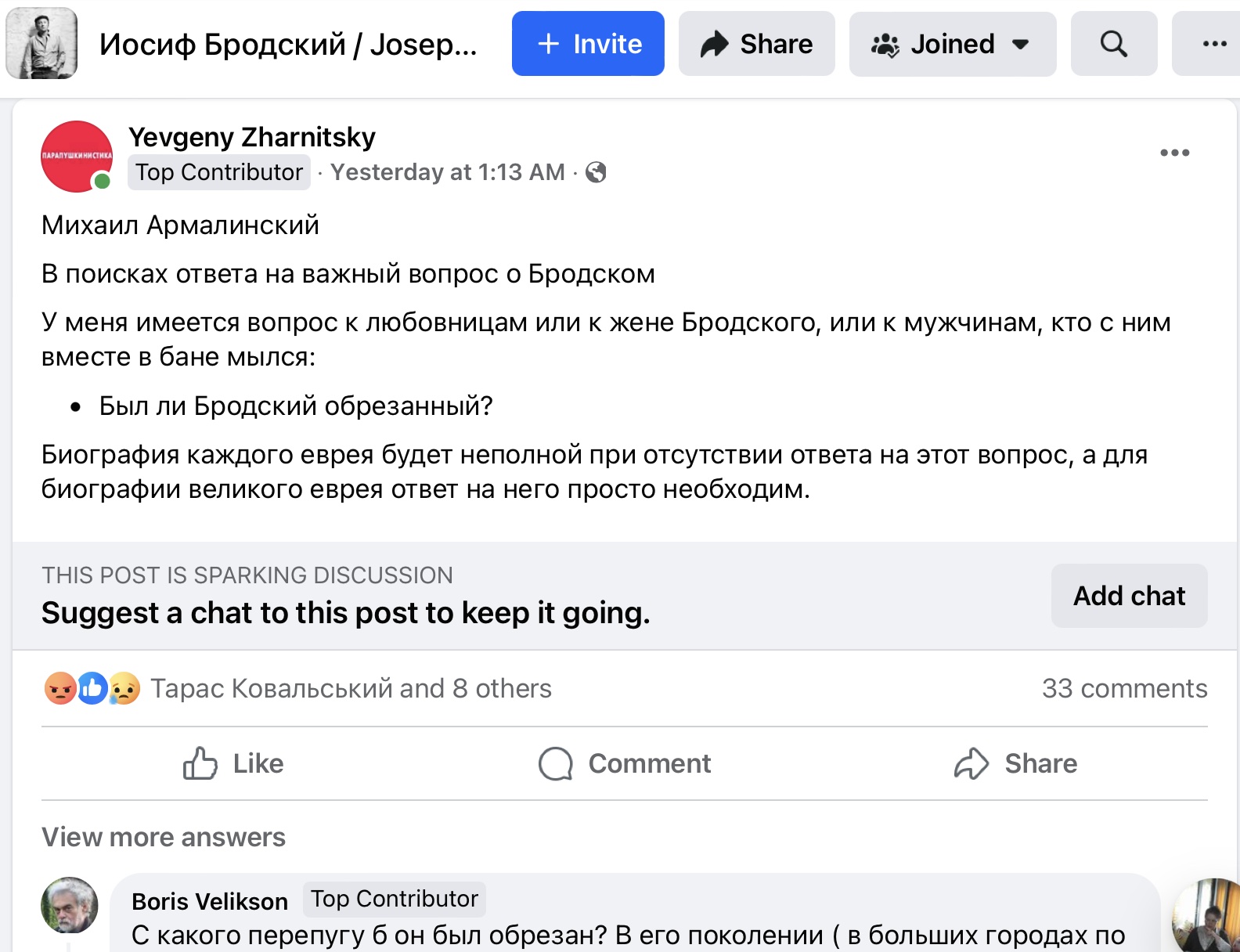Screen dimensions: 1240x952
Task: Expand the Joined membership dropdown
Action: [x=952, y=44]
